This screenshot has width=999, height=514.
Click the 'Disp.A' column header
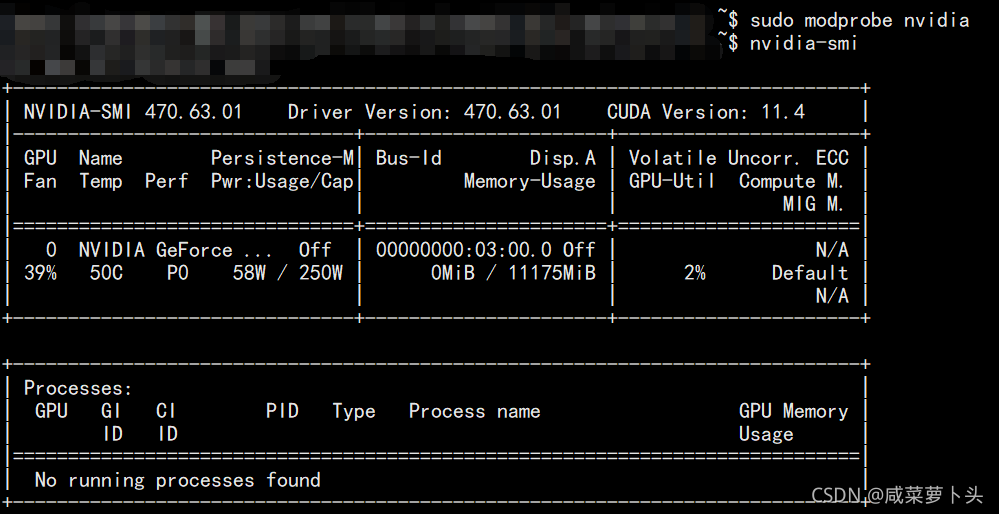pyautogui.click(x=563, y=158)
